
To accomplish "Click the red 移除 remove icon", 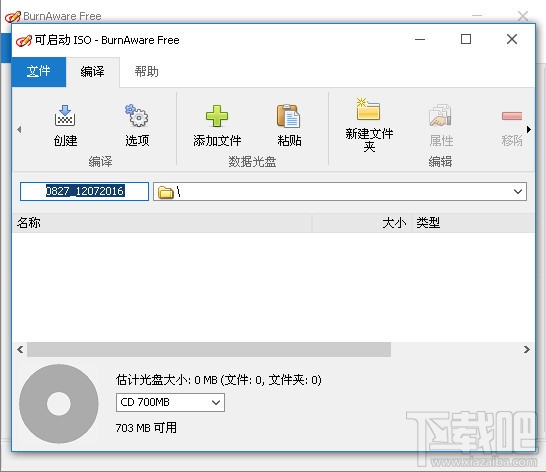I will pyautogui.click(x=512, y=116).
